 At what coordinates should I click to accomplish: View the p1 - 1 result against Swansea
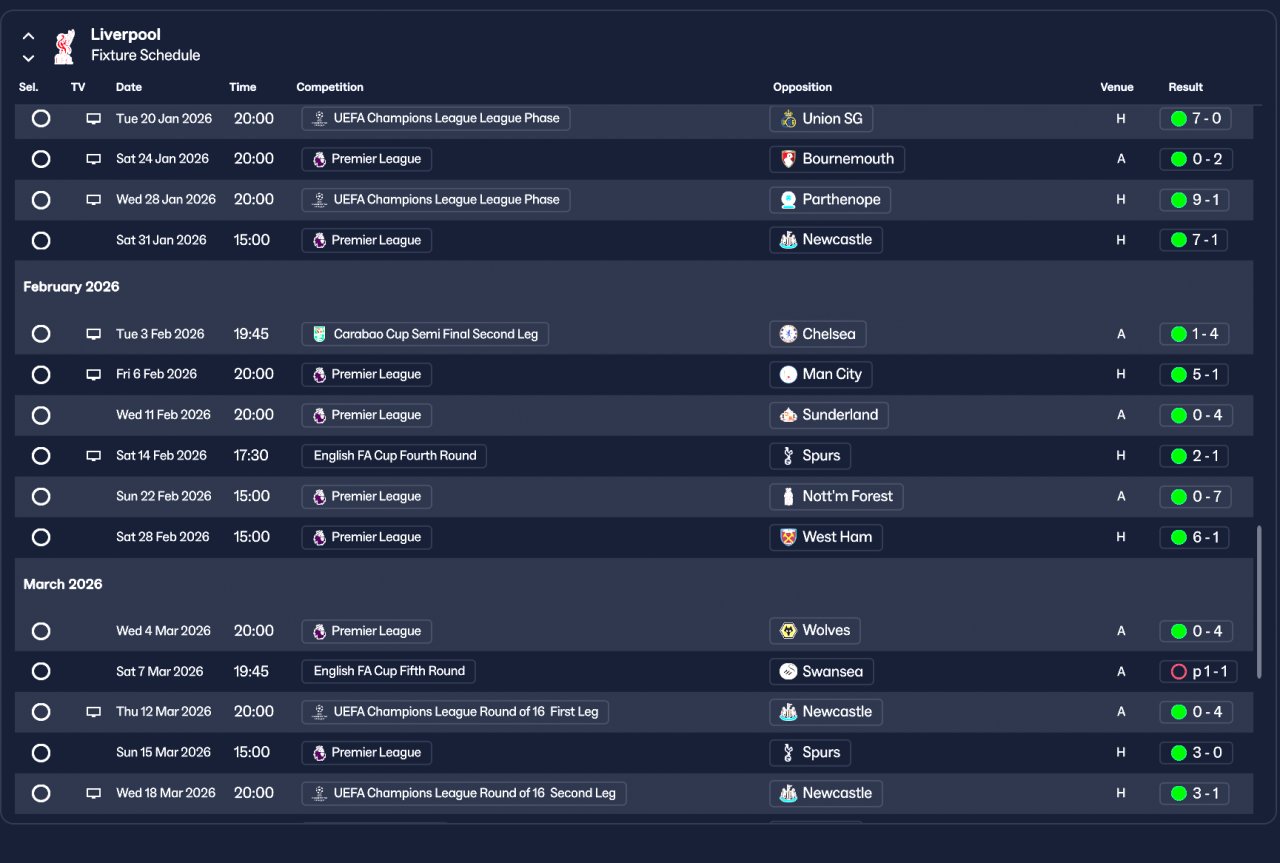pyautogui.click(x=1198, y=672)
